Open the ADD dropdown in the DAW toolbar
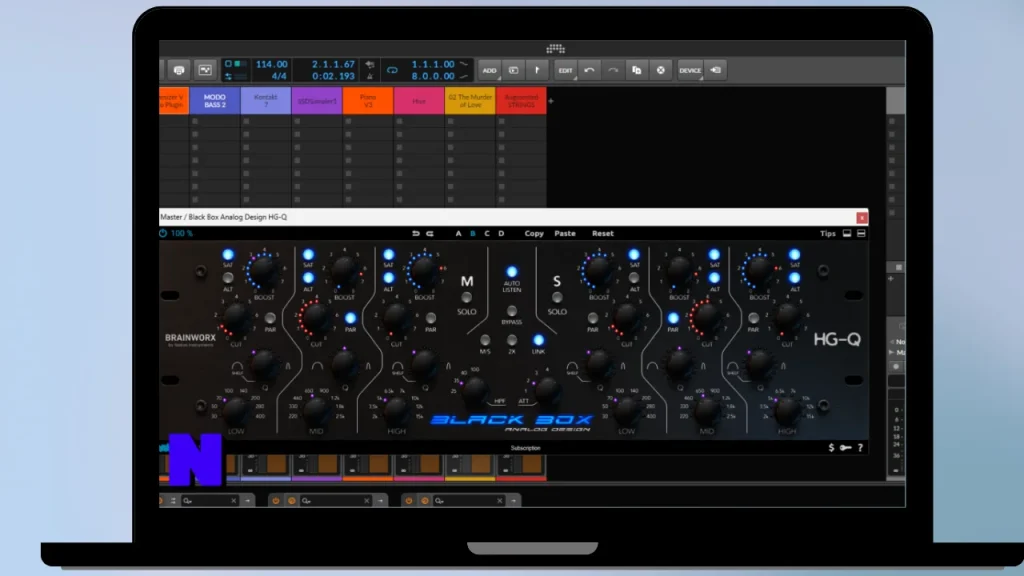Viewport: 1024px width, 576px height. tap(489, 70)
